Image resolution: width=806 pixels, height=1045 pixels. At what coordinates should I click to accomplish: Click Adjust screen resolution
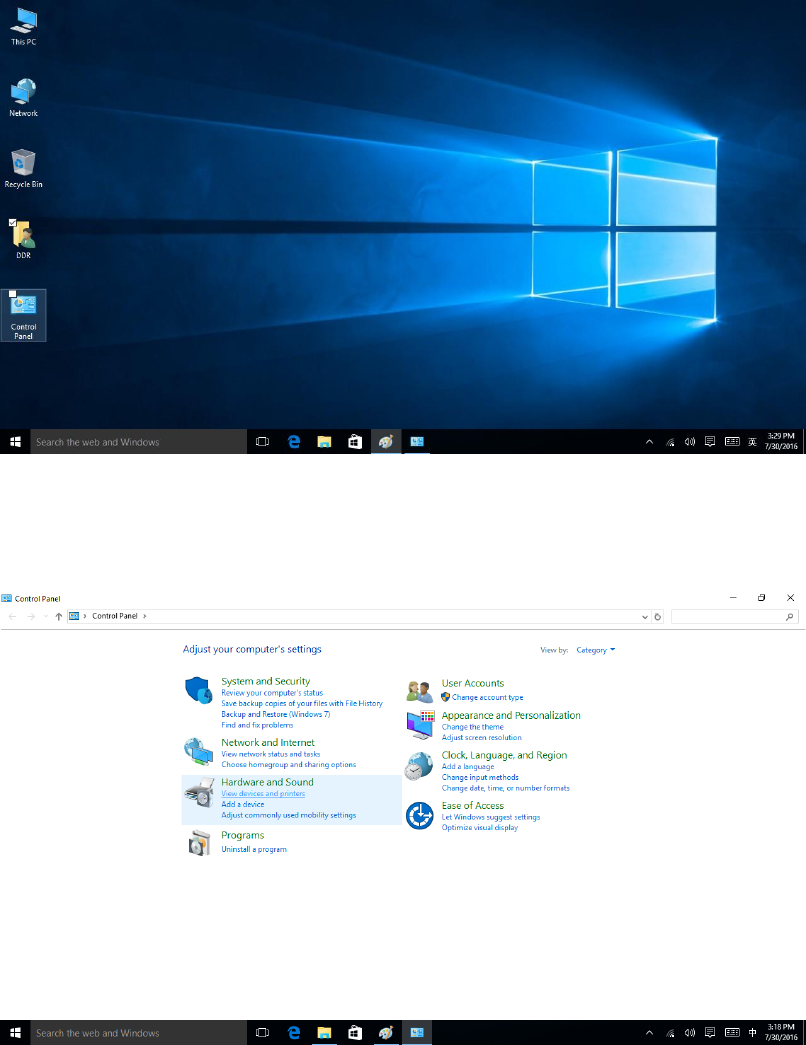pos(481,738)
